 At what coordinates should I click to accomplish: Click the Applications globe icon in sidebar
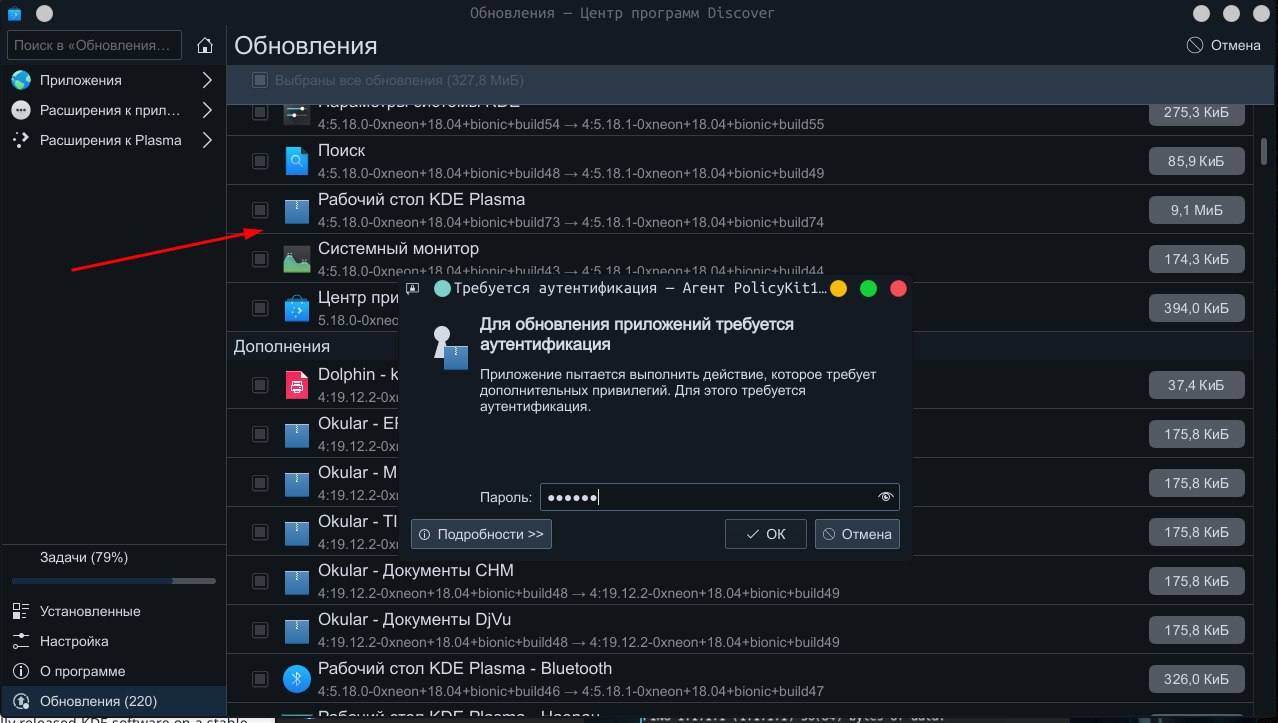click(20, 80)
